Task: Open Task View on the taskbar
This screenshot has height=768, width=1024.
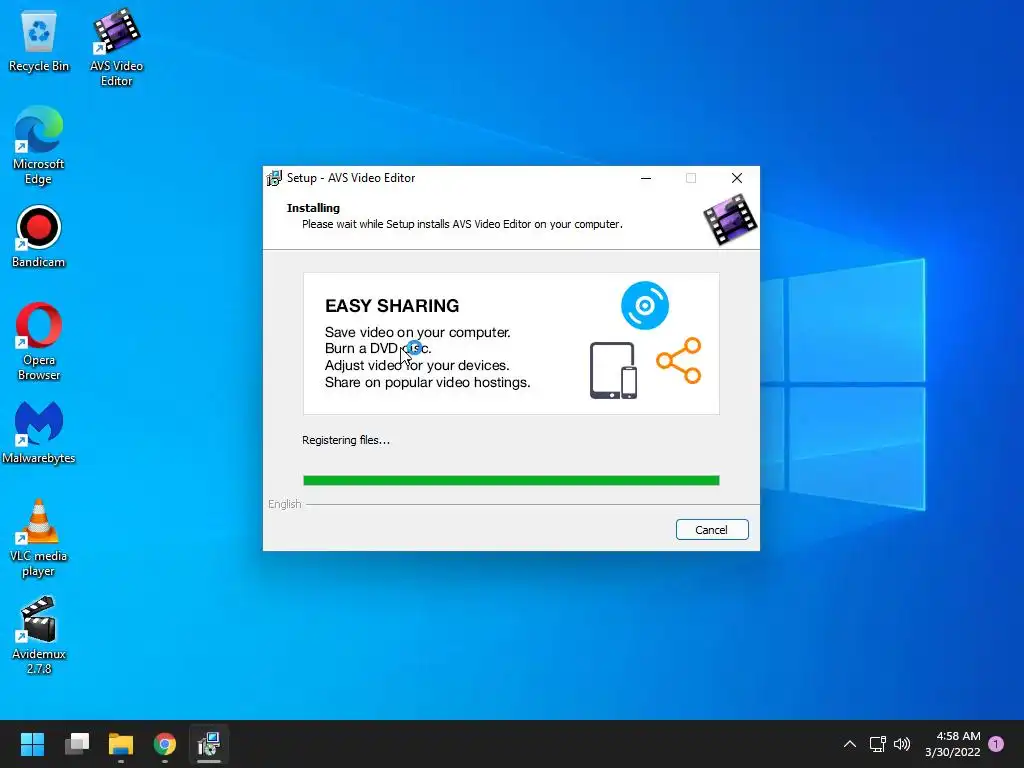Action: (x=77, y=744)
